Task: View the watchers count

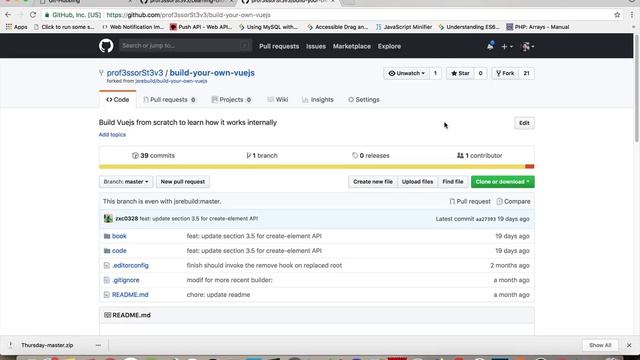Action: tap(435, 73)
